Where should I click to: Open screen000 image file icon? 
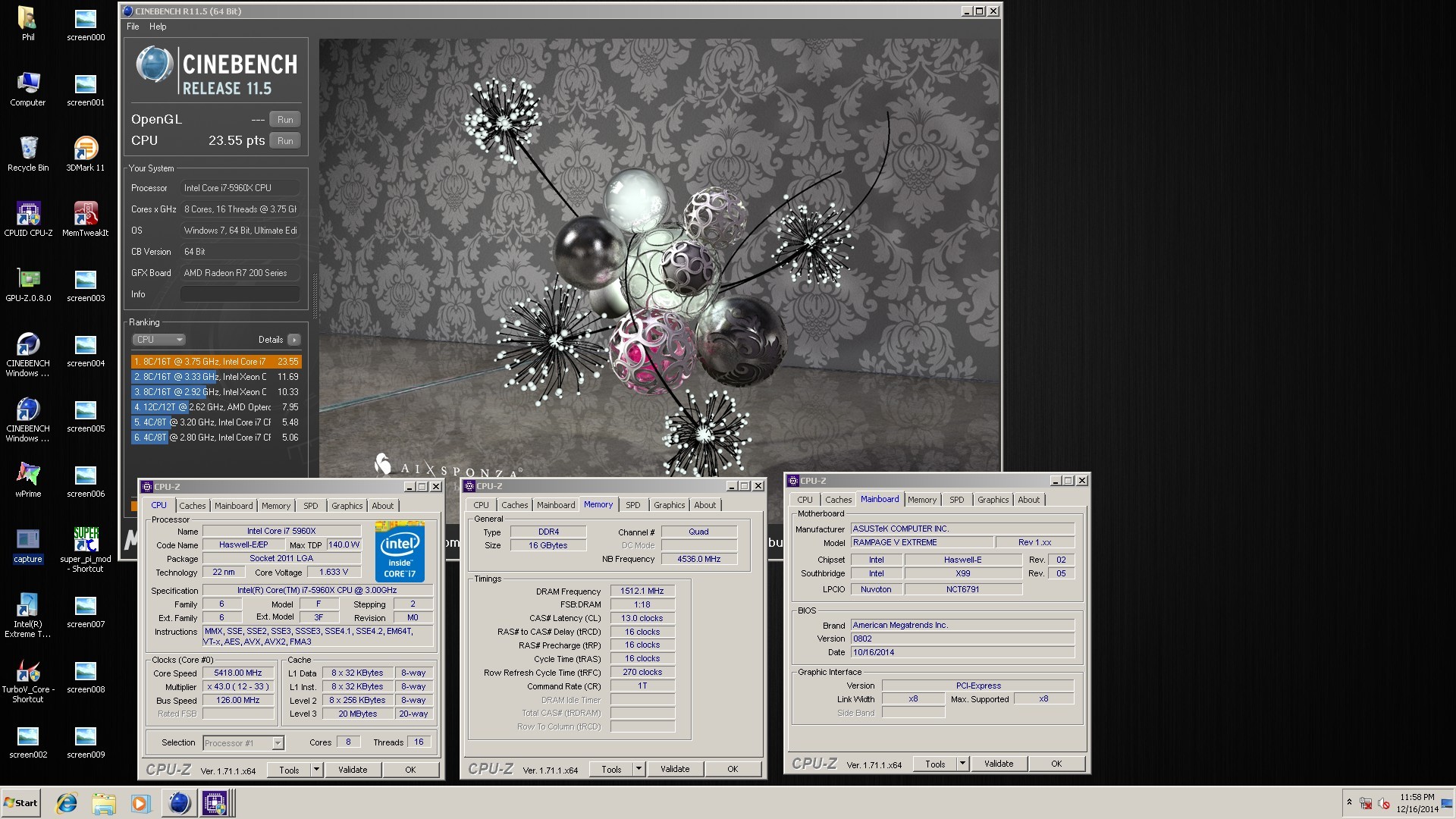click(86, 24)
